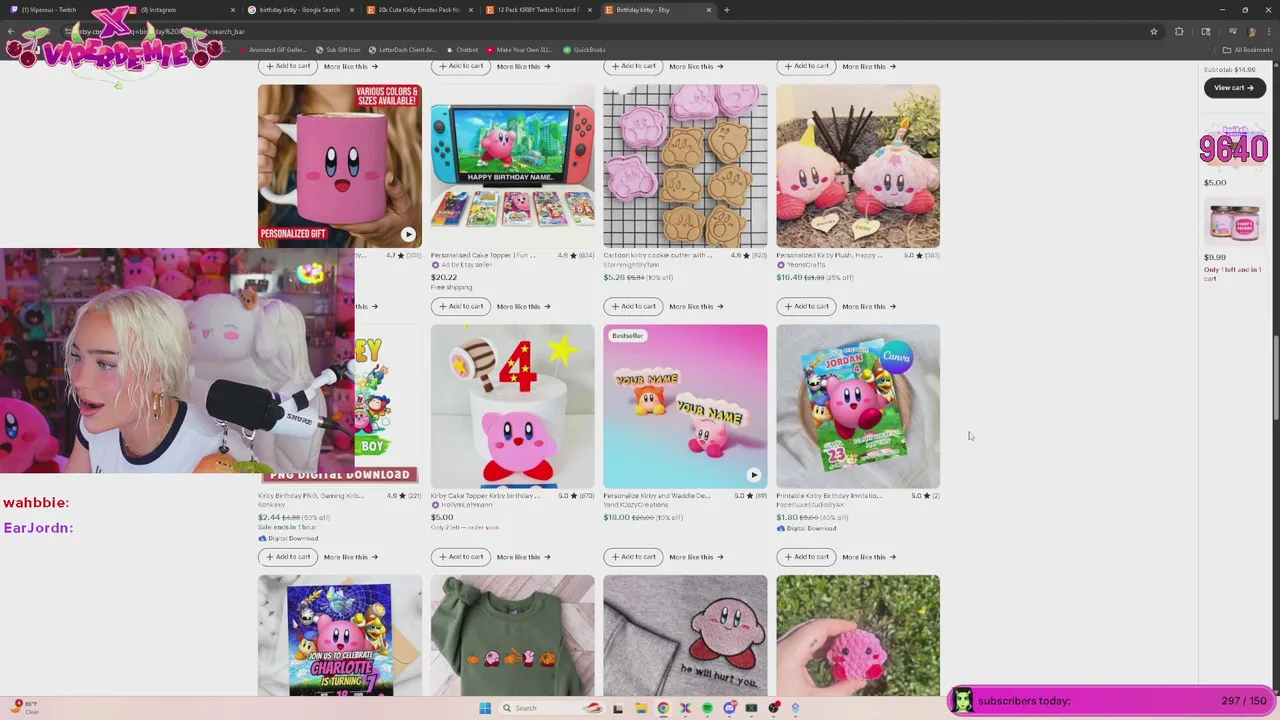Image resolution: width=1280 pixels, height=720 pixels.
Task: Open the Sub Gift Icon bookmark
Action: [338, 50]
